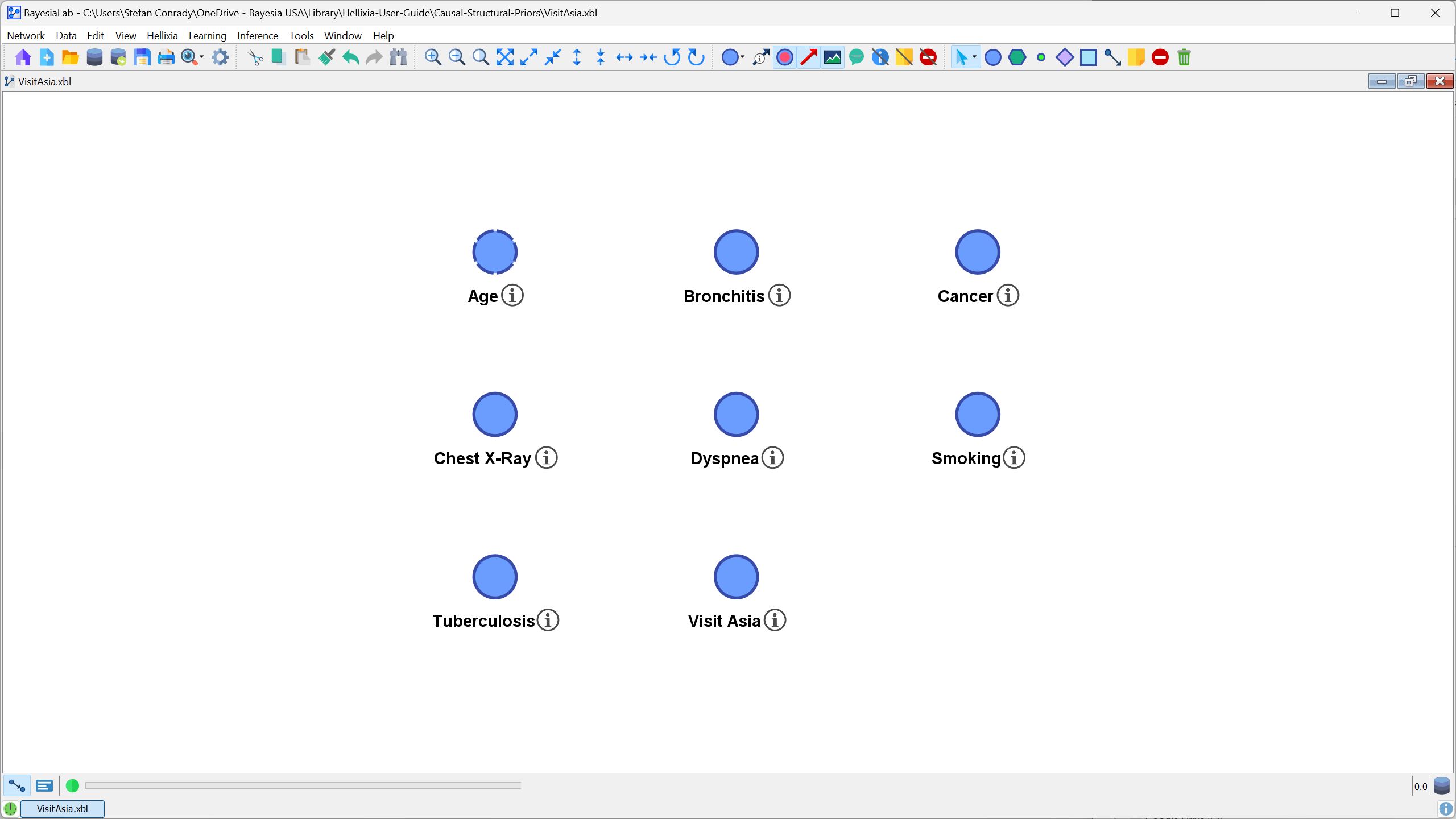Click the binoculars search icon
Image resolution: width=1456 pixels, height=819 pixels.
398,57
